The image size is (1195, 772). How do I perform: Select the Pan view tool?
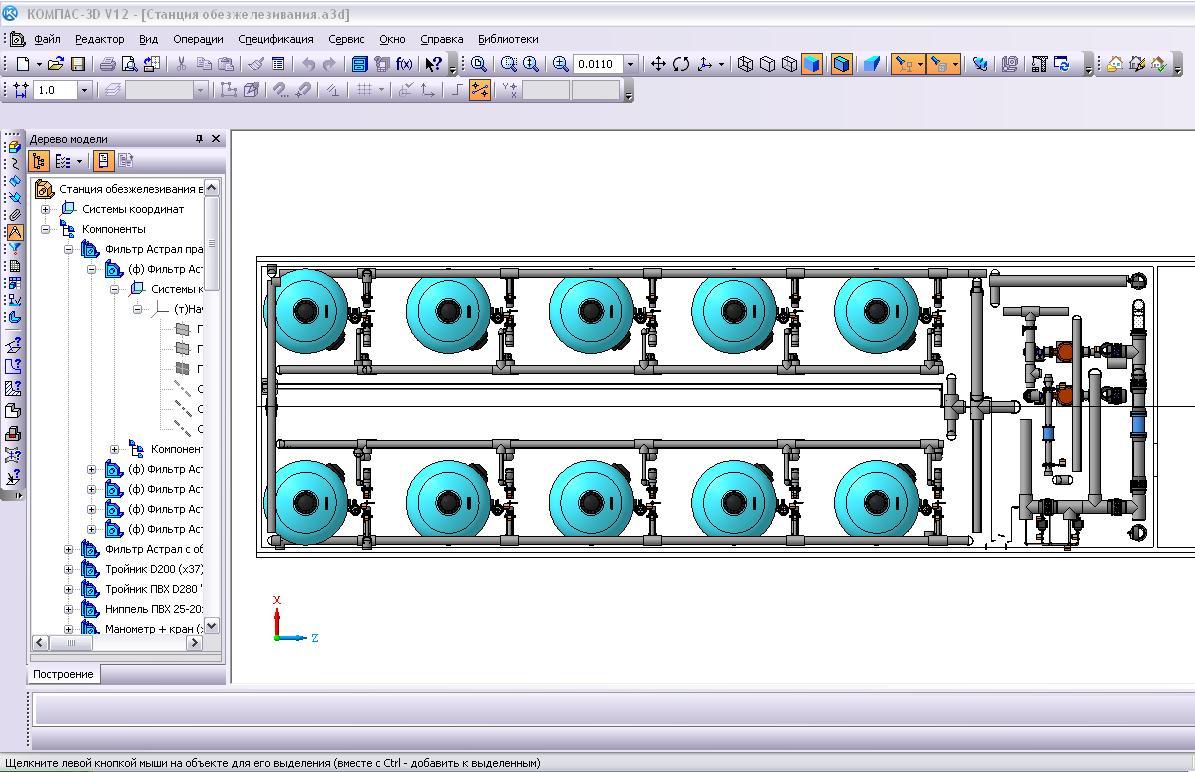click(658, 64)
